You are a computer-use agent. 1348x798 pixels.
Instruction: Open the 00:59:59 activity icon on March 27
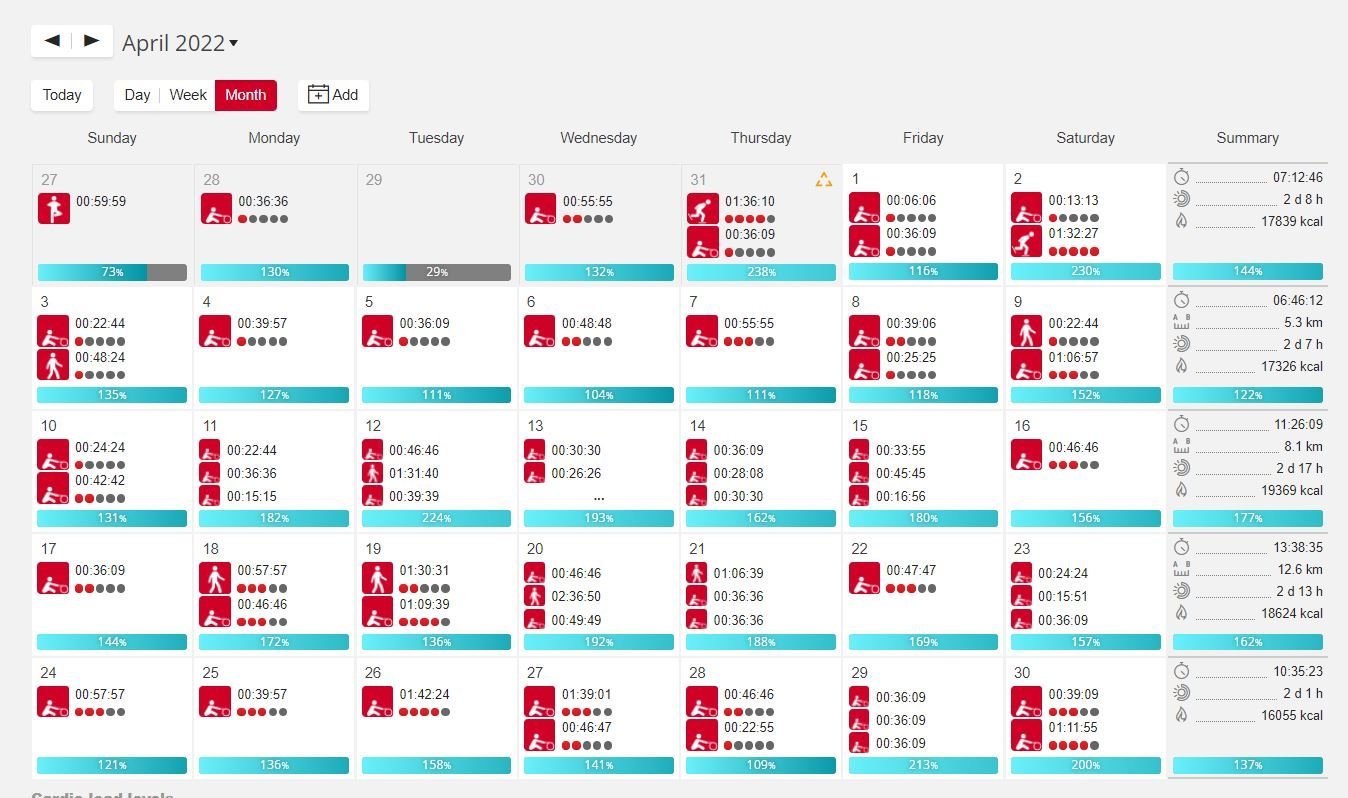pyautogui.click(x=54, y=209)
